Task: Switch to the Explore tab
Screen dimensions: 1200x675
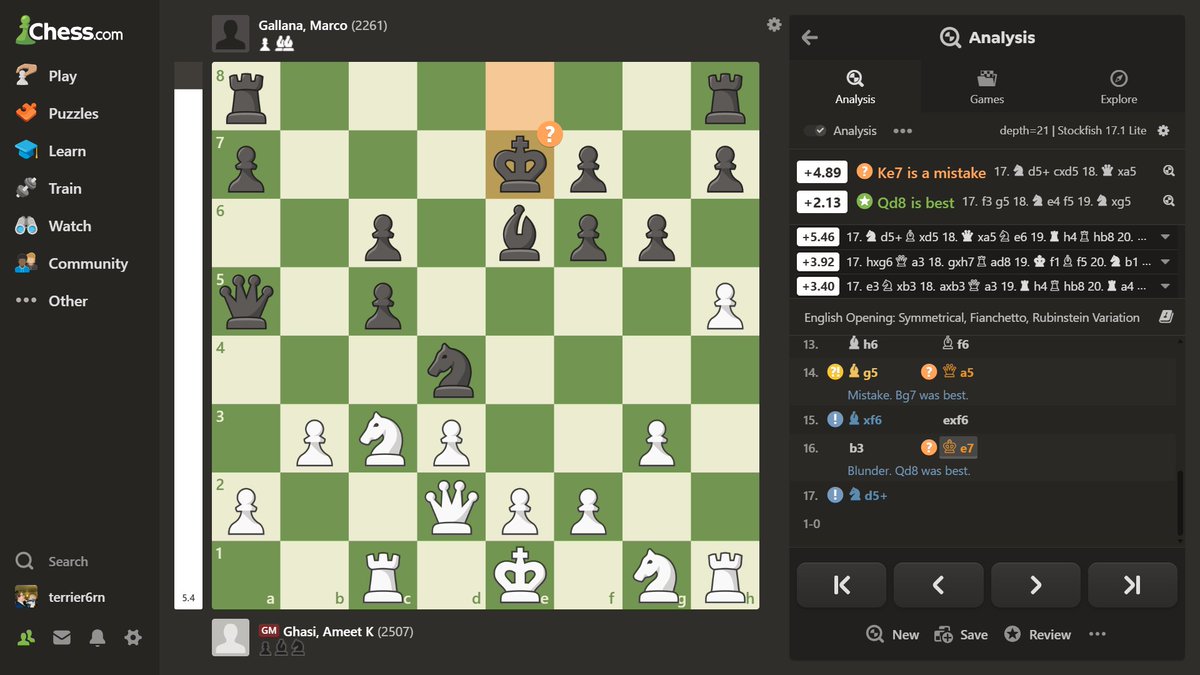Action: click(x=1118, y=85)
